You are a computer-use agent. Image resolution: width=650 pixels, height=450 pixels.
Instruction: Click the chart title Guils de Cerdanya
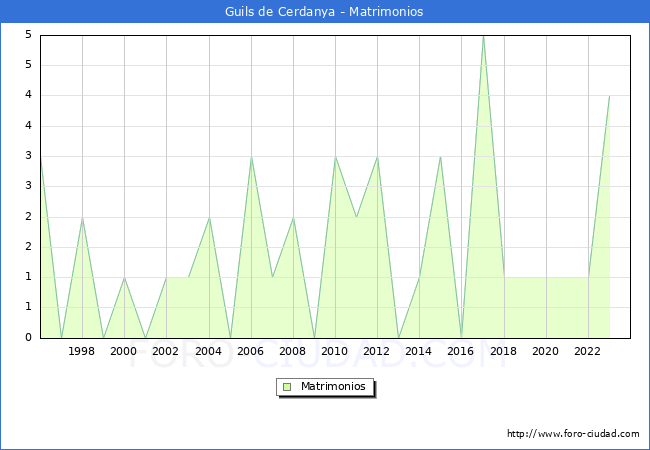[324, 12]
